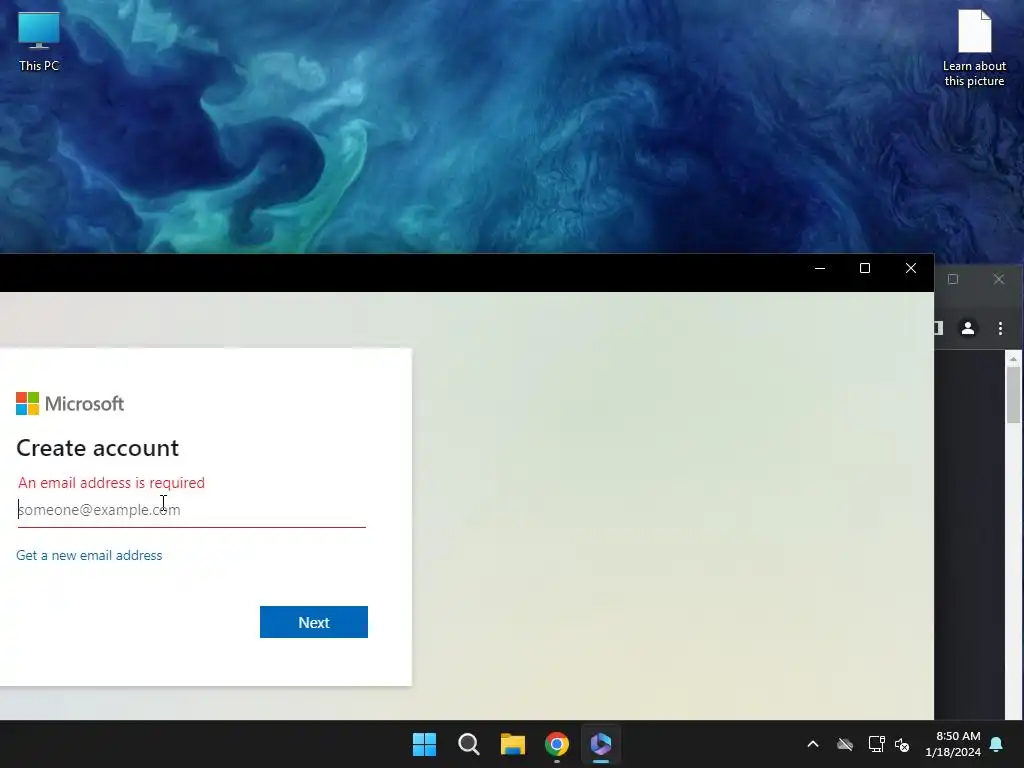Close the background Chrome window
The height and width of the screenshot is (768, 1024).
pos(999,280)
